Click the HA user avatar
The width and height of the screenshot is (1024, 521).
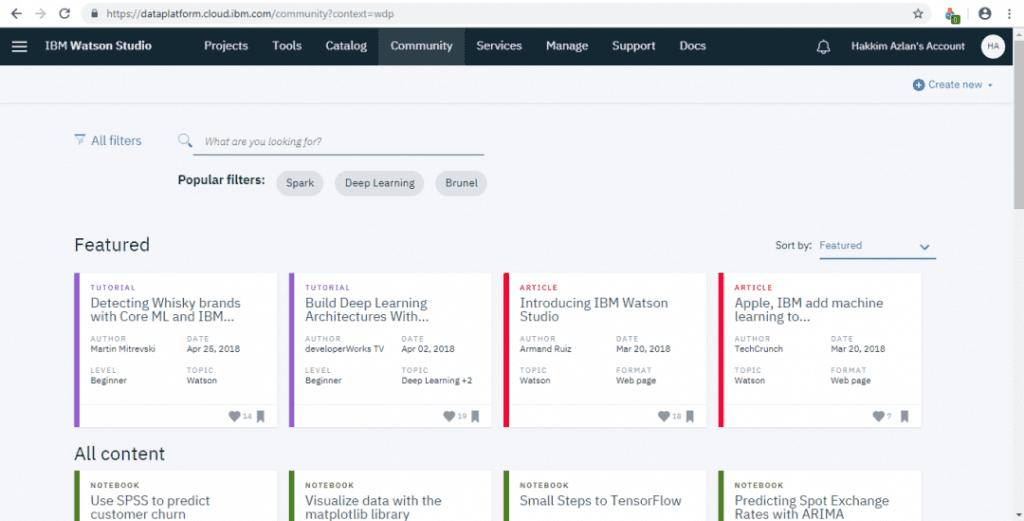point(993,46)
